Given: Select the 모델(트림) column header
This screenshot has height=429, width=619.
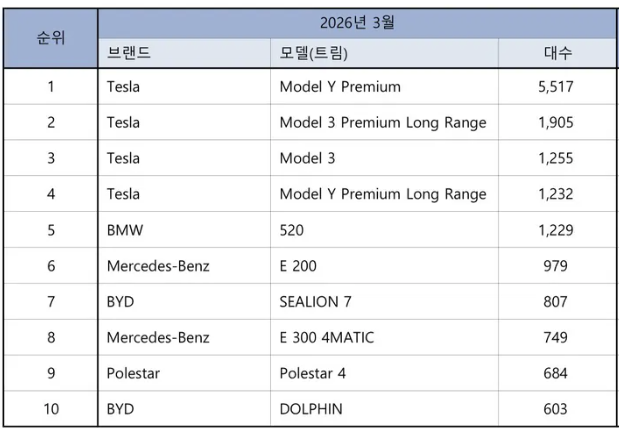Looking at the screenshot, I should [314, 53].
